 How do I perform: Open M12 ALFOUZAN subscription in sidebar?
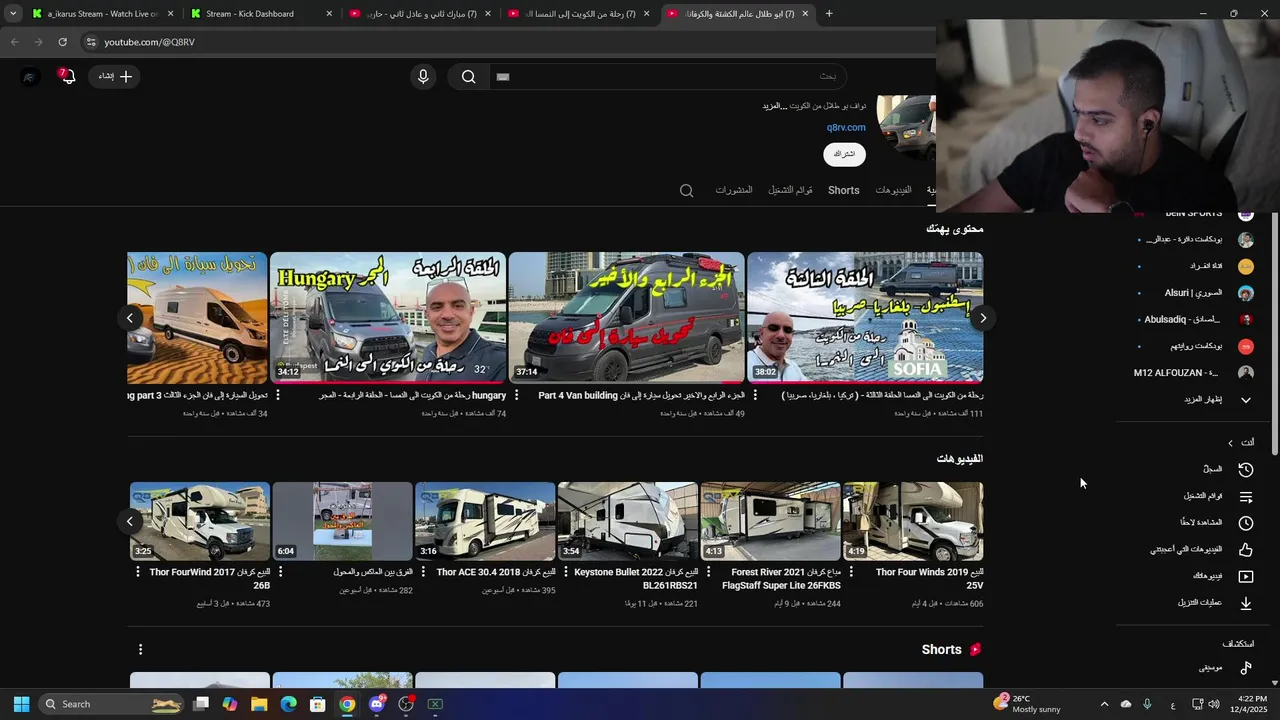click(x=1194, y=373)
